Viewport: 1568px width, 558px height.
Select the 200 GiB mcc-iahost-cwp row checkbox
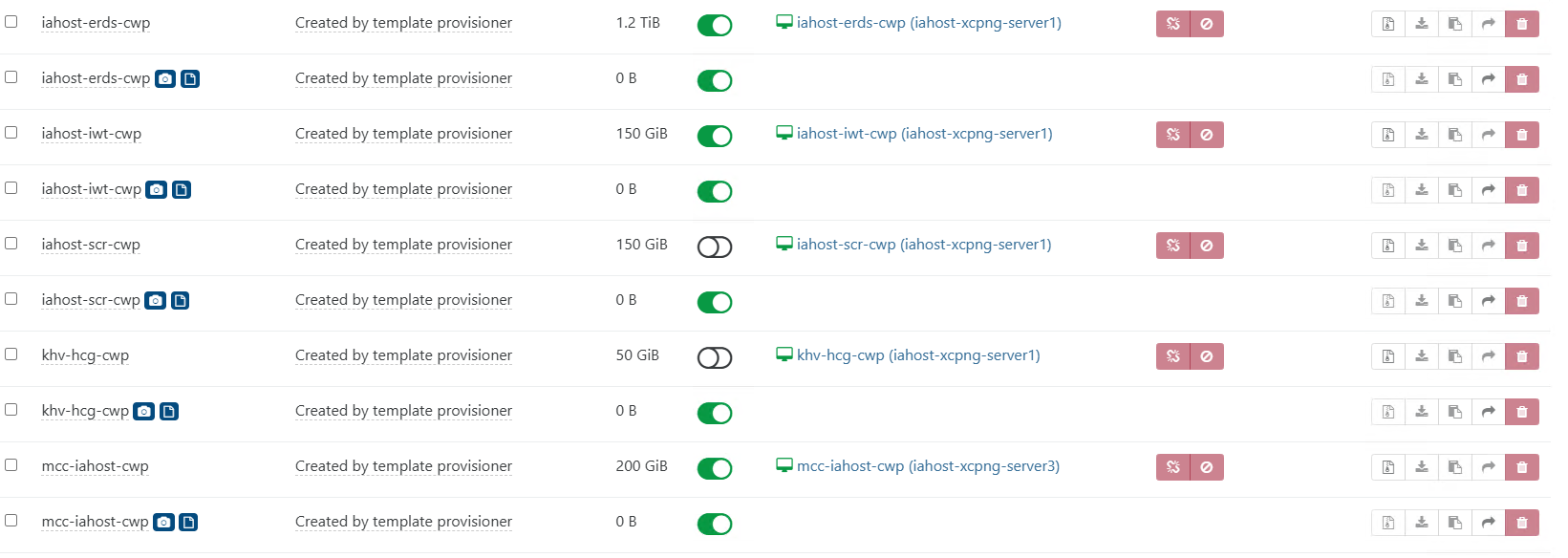click(x=11, y=465)
